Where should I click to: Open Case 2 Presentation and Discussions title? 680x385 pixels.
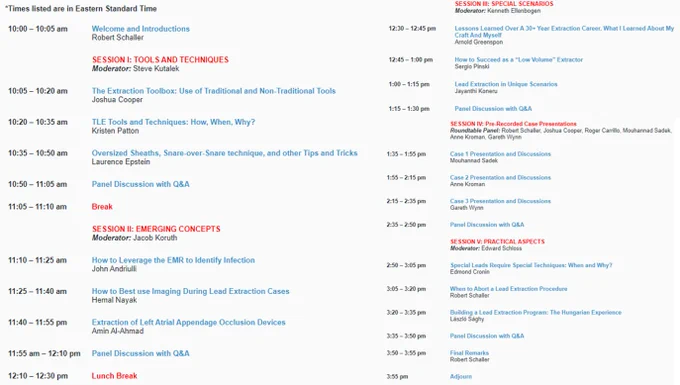pos(500,177)
